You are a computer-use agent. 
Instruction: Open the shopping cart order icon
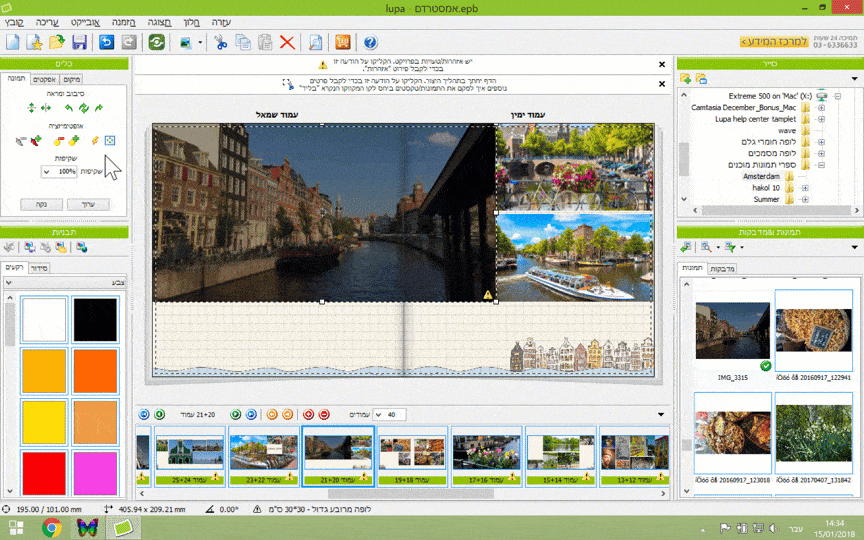pyautogui.click(x=343, y=42)
